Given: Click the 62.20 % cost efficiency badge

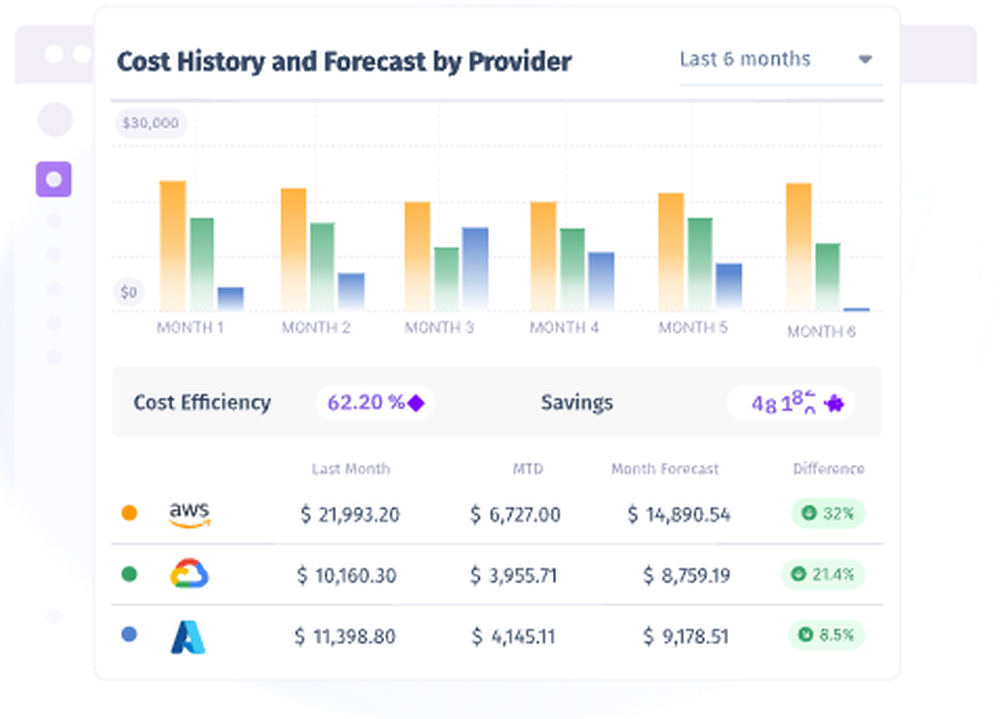Looking at the screenshot, I should (x=375, y=403).
